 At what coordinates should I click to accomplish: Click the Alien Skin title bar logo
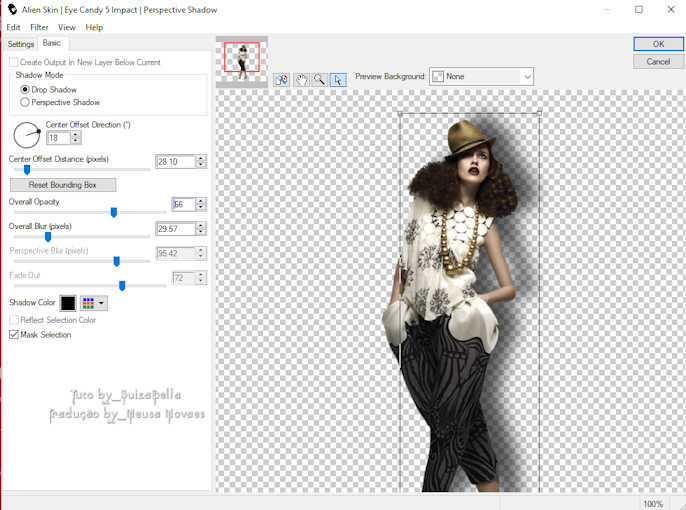[12, 9]
